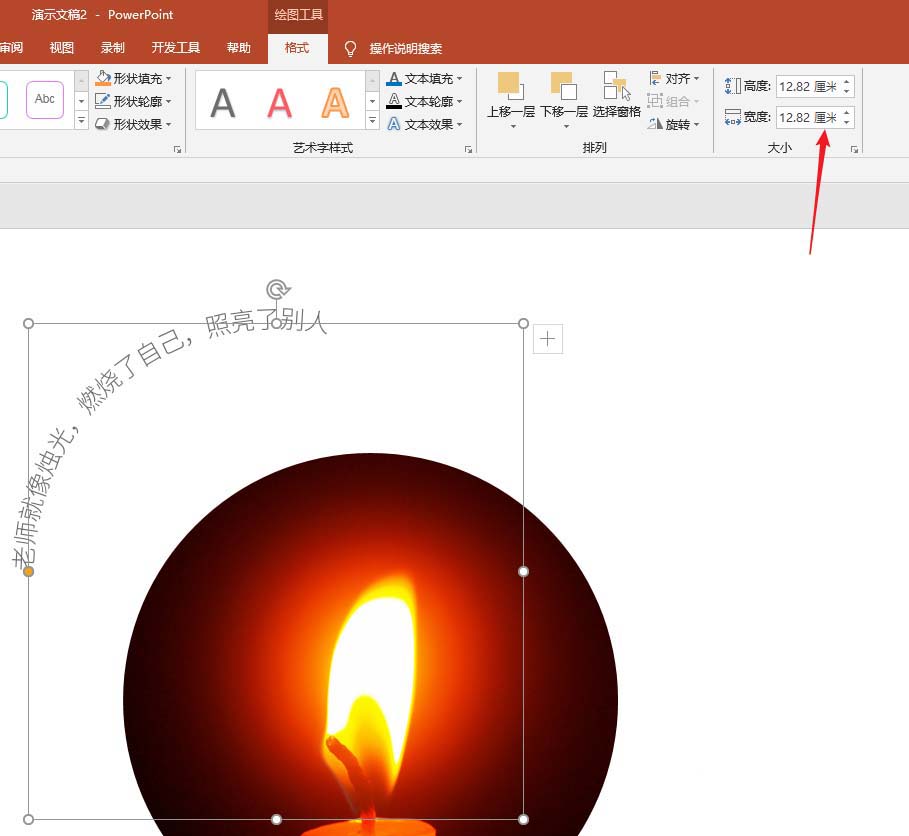909x836 pixels.
Task: Open the 对齐 align menu
Action: (674, 78)
